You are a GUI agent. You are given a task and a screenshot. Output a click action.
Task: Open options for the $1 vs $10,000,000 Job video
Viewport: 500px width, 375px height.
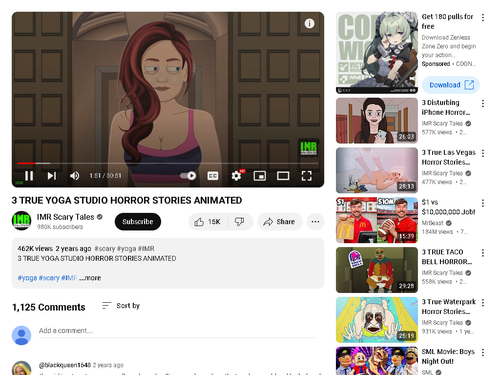coord(483,203)
